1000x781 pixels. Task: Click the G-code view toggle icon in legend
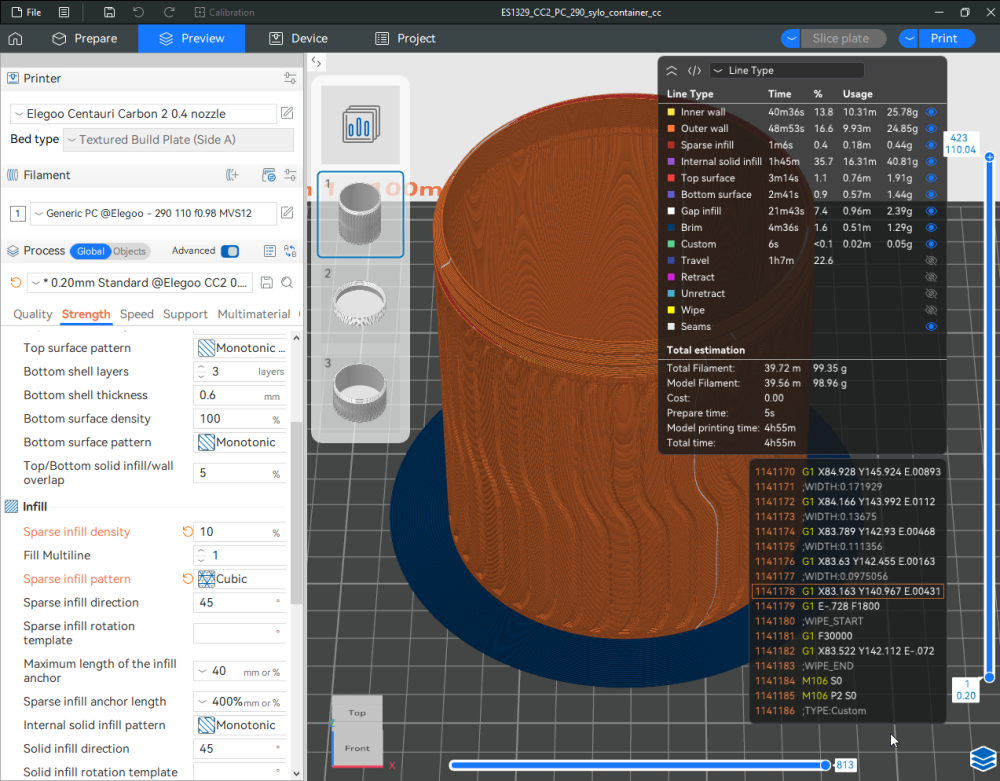694,71
